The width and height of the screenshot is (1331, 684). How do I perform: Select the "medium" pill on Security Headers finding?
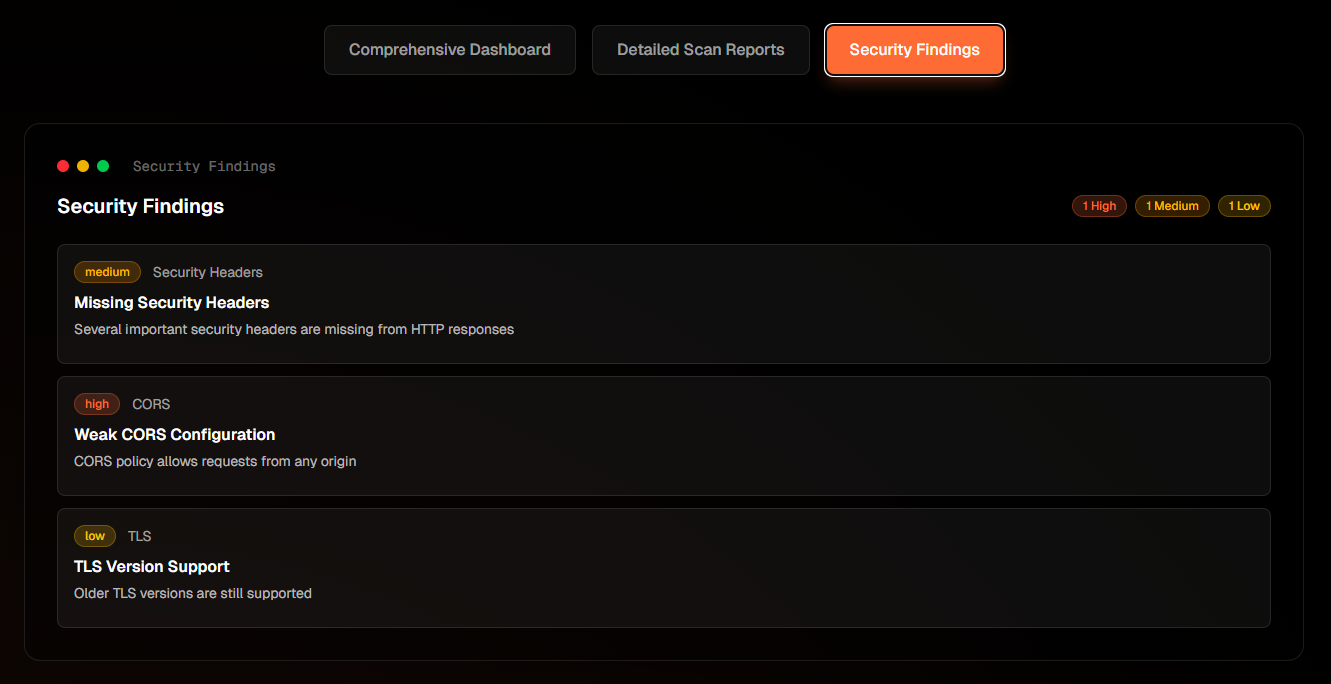click(107, 272)
